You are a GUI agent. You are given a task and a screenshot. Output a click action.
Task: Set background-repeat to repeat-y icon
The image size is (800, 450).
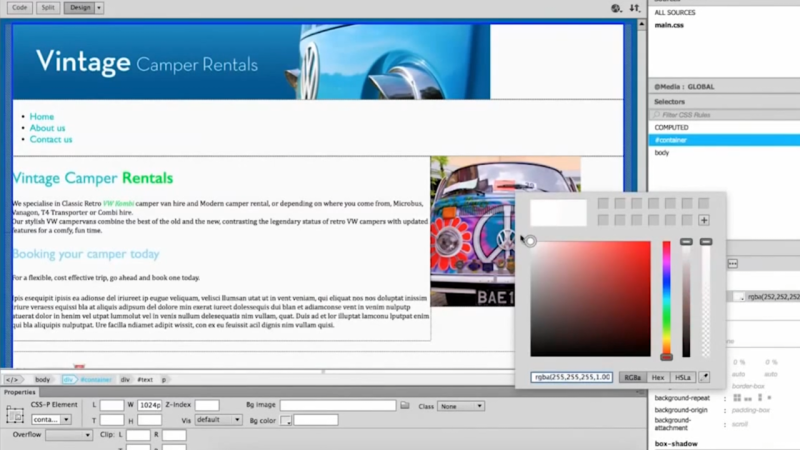[760, 398]
